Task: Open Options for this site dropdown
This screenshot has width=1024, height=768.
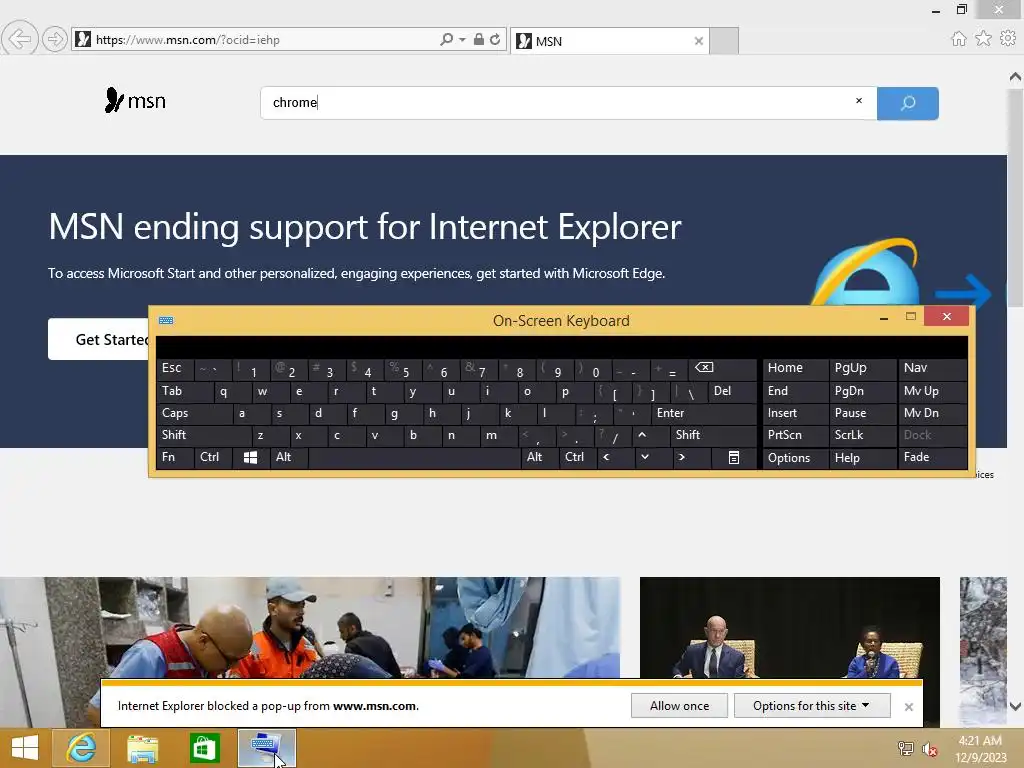Action: [x=812, y=705]
